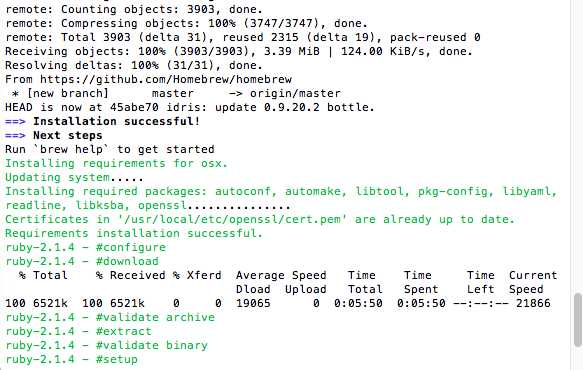Viewport: 583px width, 370px height.
Task: Click the 'brew help' command text
Action: pos(71,149)
